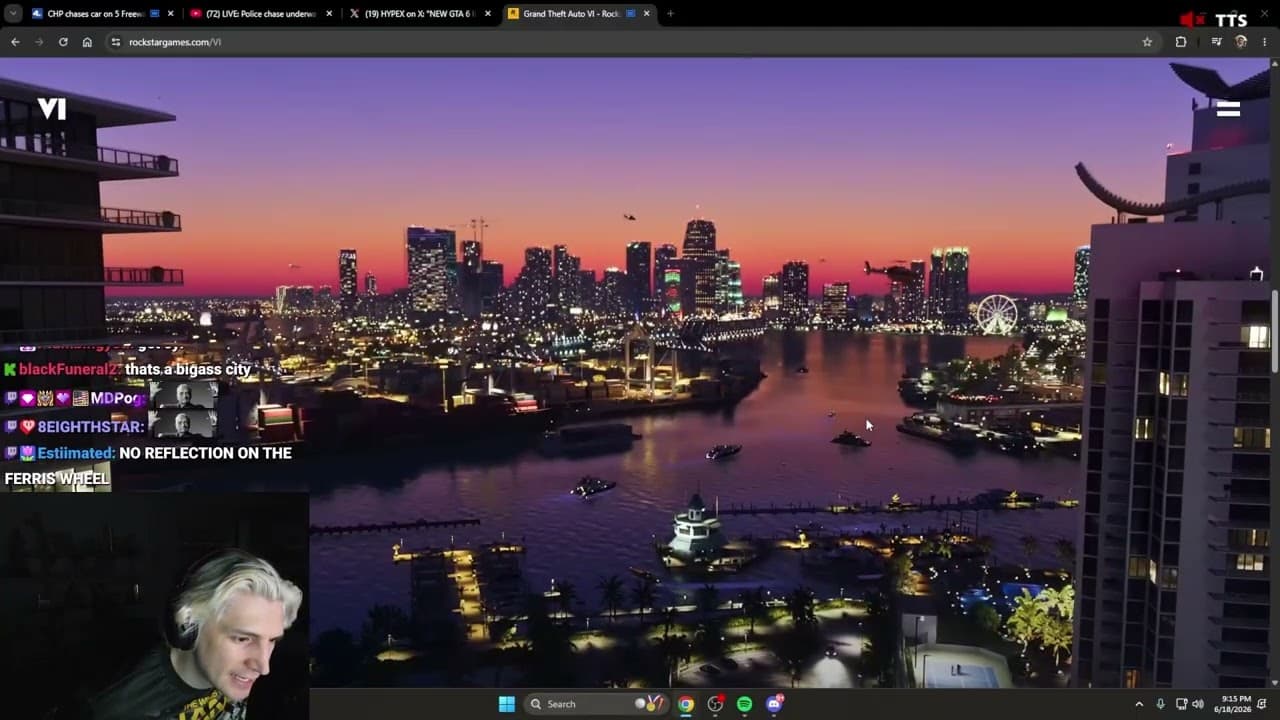Open the browser home page
Screen dimensions: 1280x720
(87, 42)
